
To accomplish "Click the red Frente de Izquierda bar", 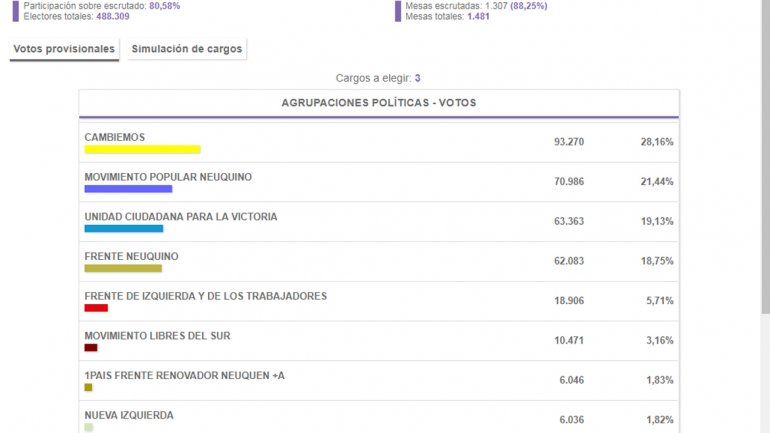I will pos(96,308).
